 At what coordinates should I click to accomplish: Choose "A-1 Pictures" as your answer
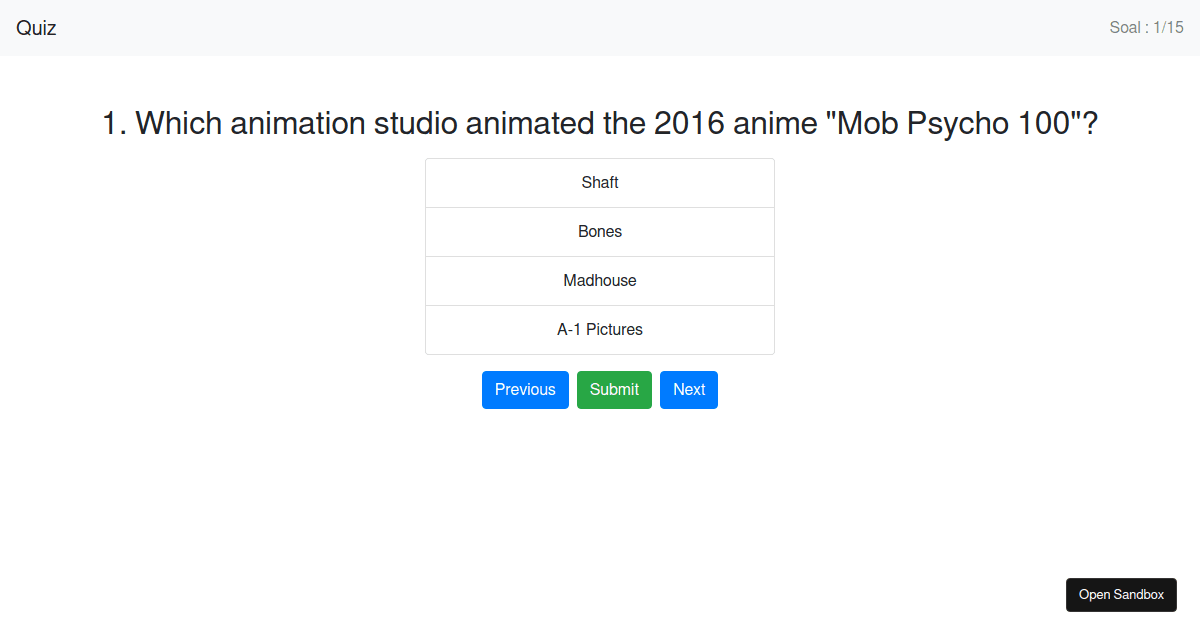pos(600,329)
